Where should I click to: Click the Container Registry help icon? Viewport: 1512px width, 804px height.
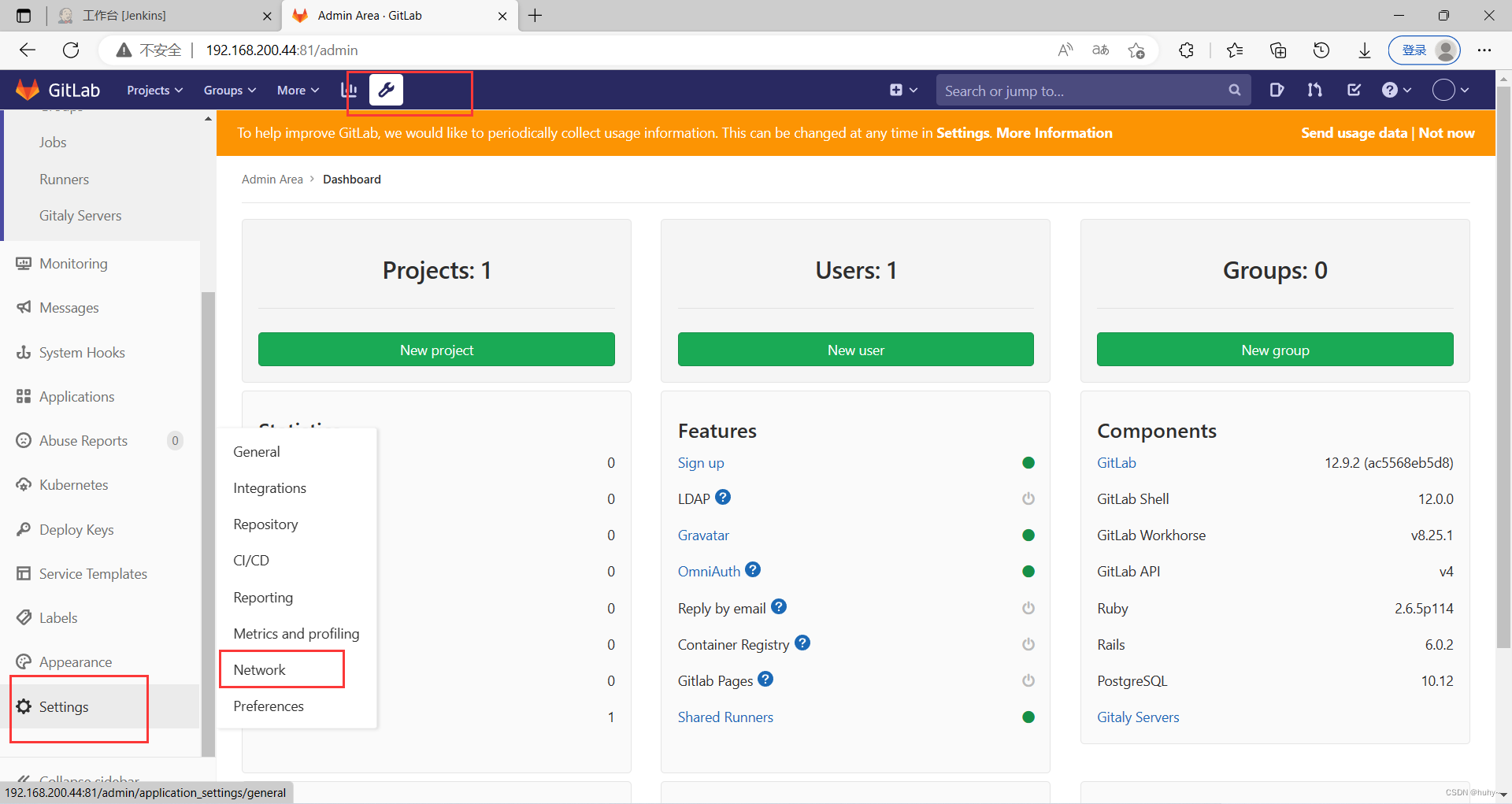click(x=802, y=643)
